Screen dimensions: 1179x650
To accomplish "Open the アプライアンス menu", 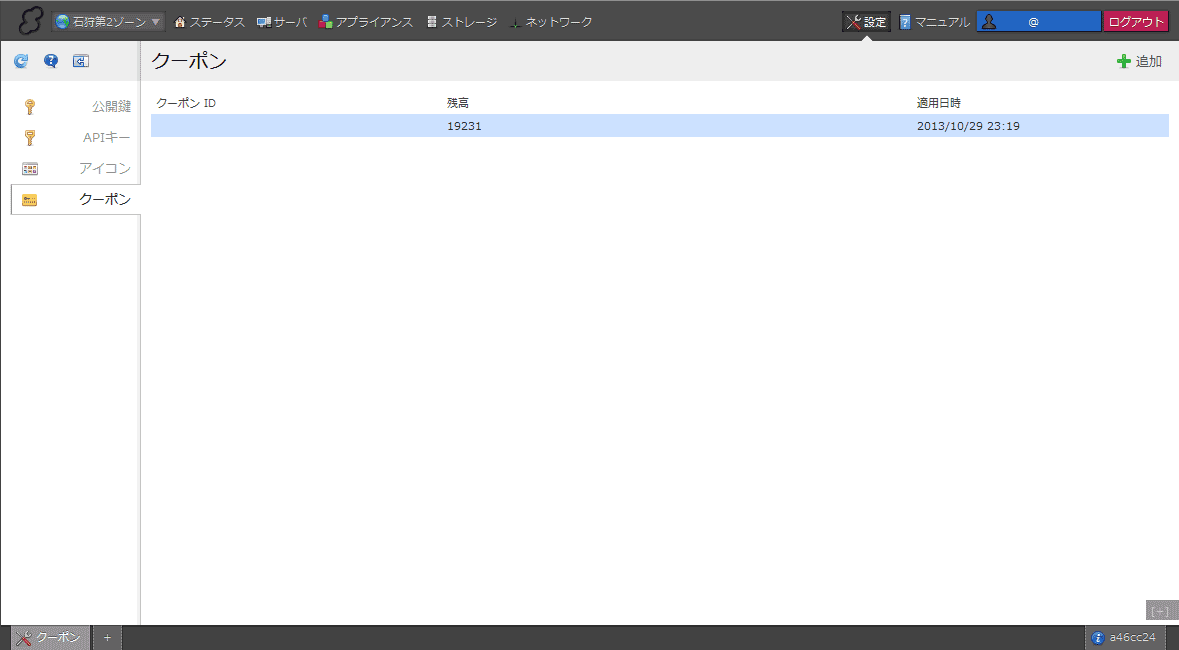I will point(366,22).
